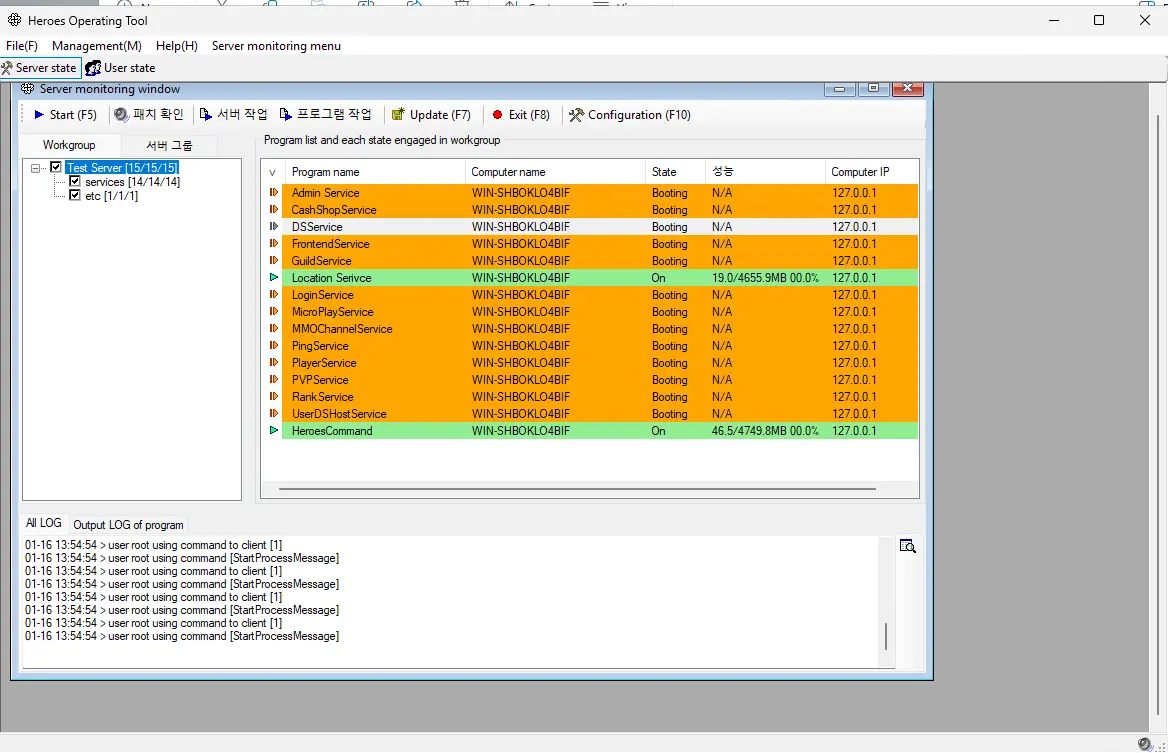
Task: Toggle the Test Server checkbox
Action: pyautogui.click(x=56, y=167)
